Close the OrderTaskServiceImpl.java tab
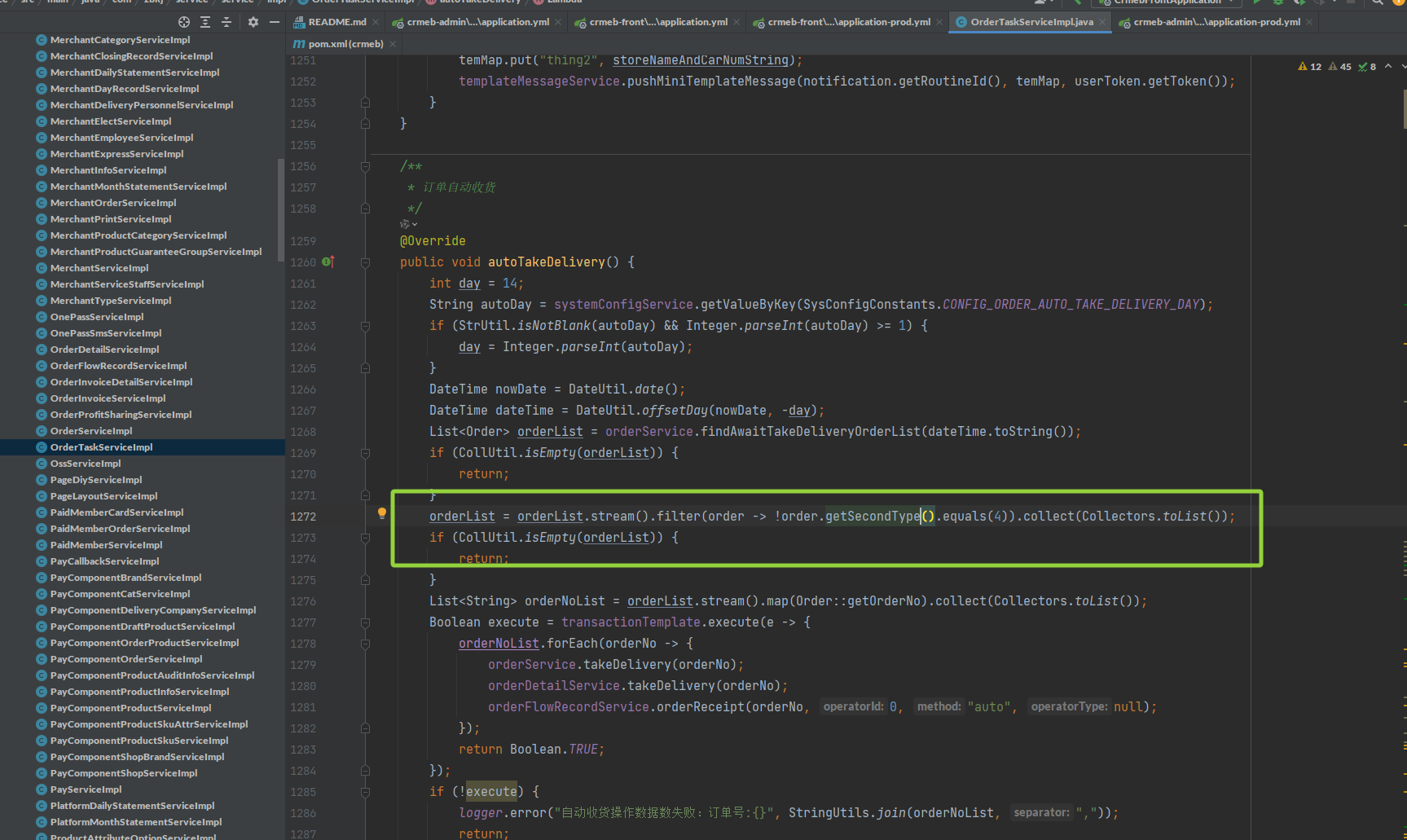Viewport: 1407px width, 840px height. tap(1103, 22)
